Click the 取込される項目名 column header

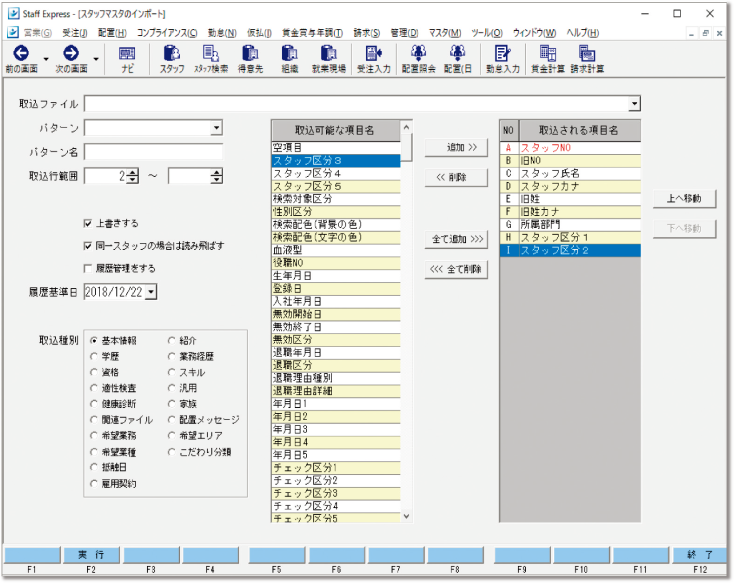(x=580, y=130)
